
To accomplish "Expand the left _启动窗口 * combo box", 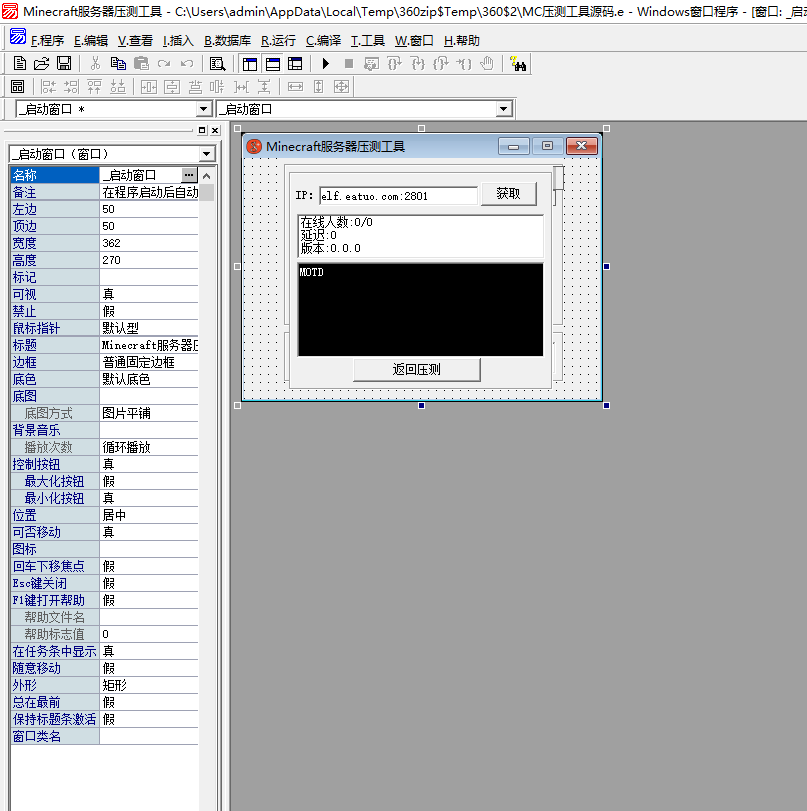I will coord(204,109).
